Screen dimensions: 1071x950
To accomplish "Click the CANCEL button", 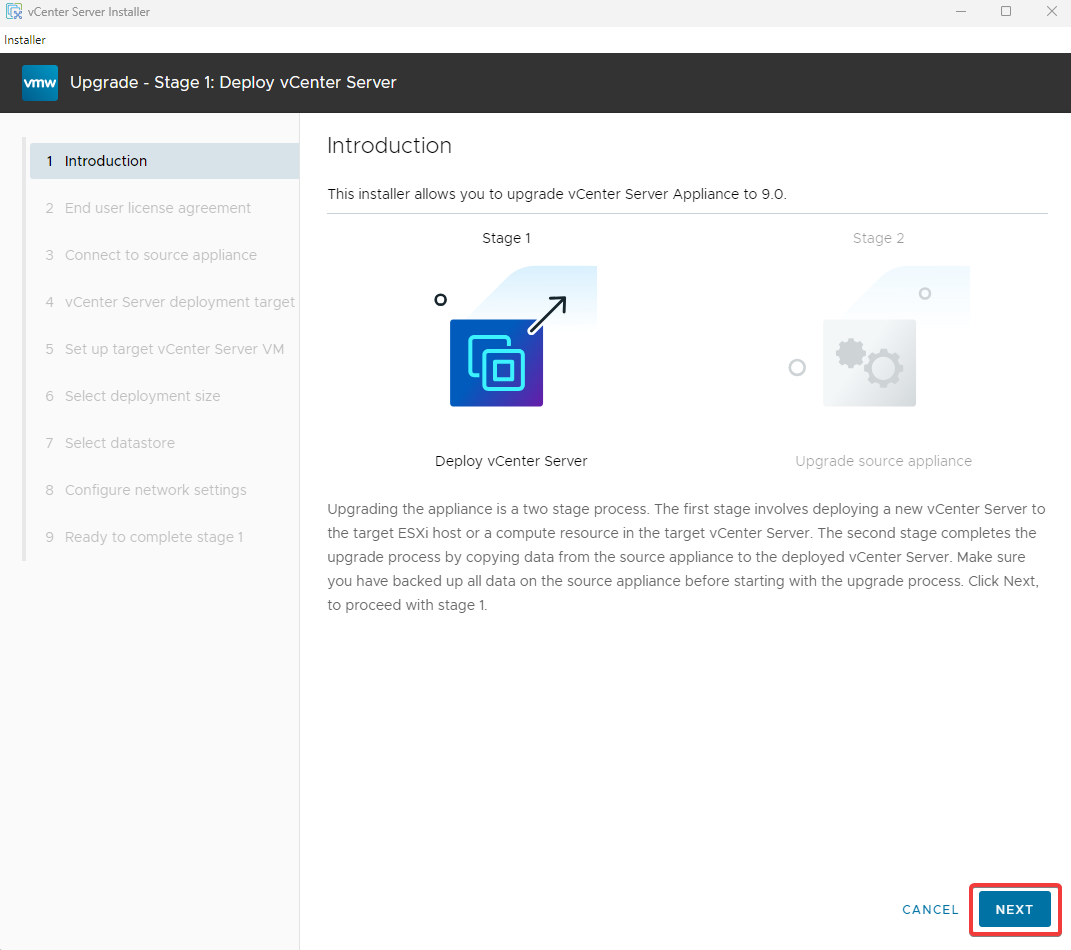I will (930, 910).
